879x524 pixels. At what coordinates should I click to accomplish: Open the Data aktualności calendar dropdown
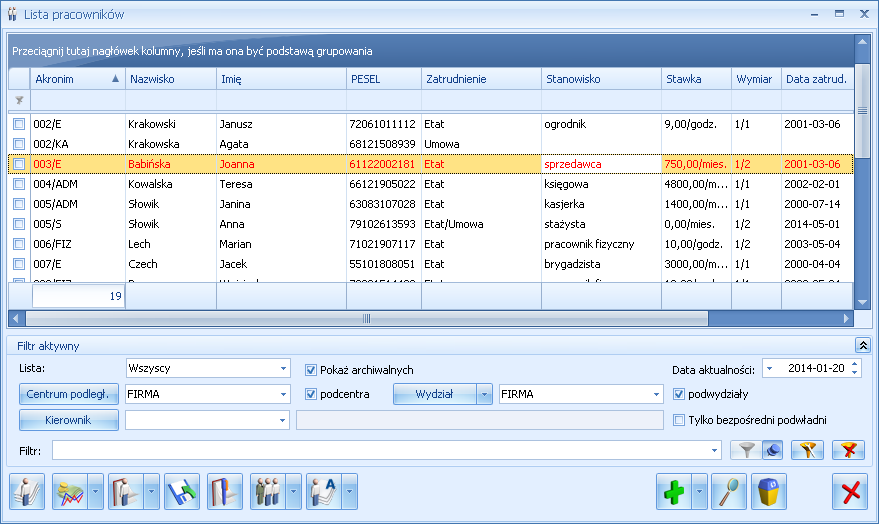click(x=770, y=369)
